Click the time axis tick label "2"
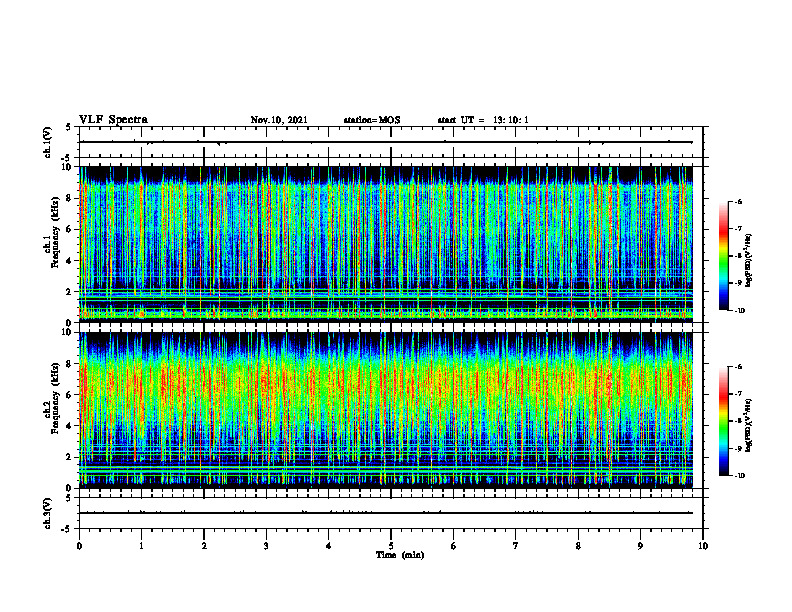The width and height of the screenshot is (792, 612). [204, 546]
